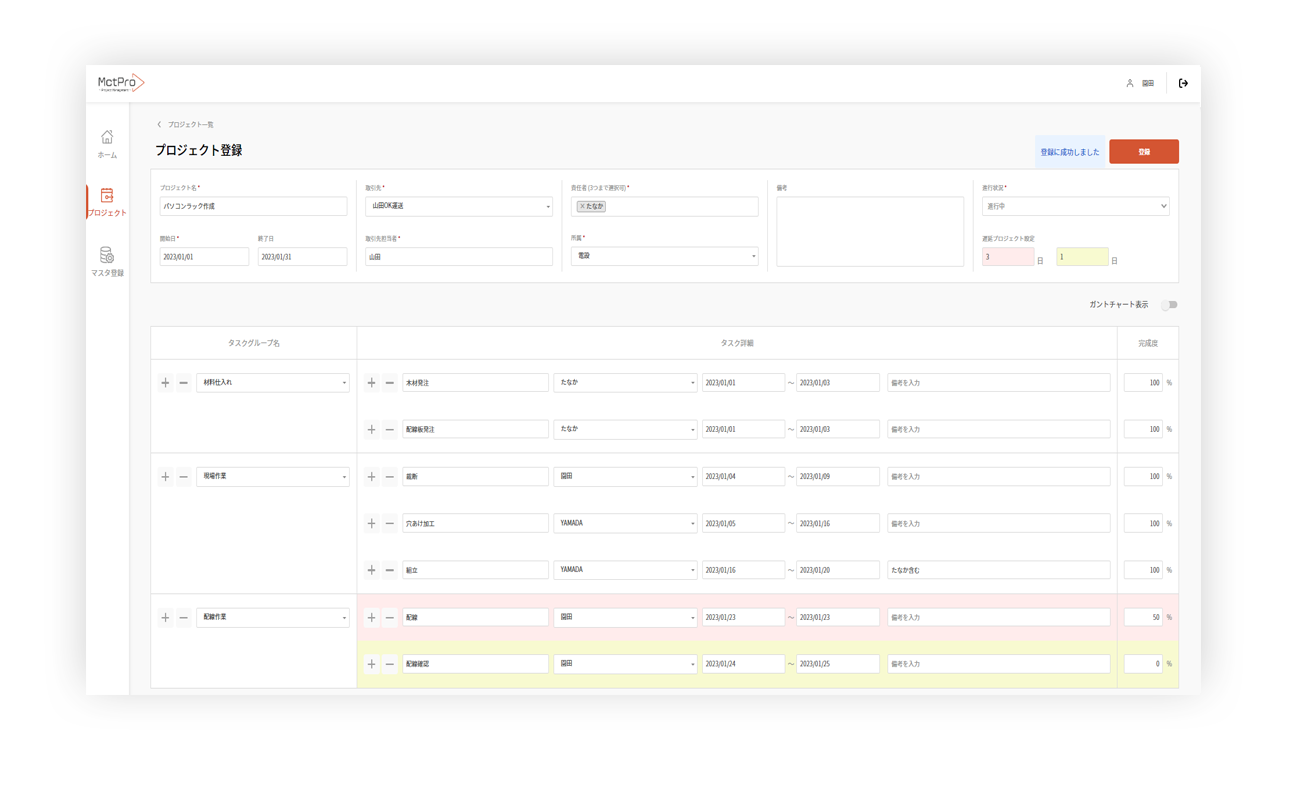Select the プロジェクト tab in the sidebar
The width and height of the screenshot is (1300, 789).
pyautogui.click(x=107, y=202)
